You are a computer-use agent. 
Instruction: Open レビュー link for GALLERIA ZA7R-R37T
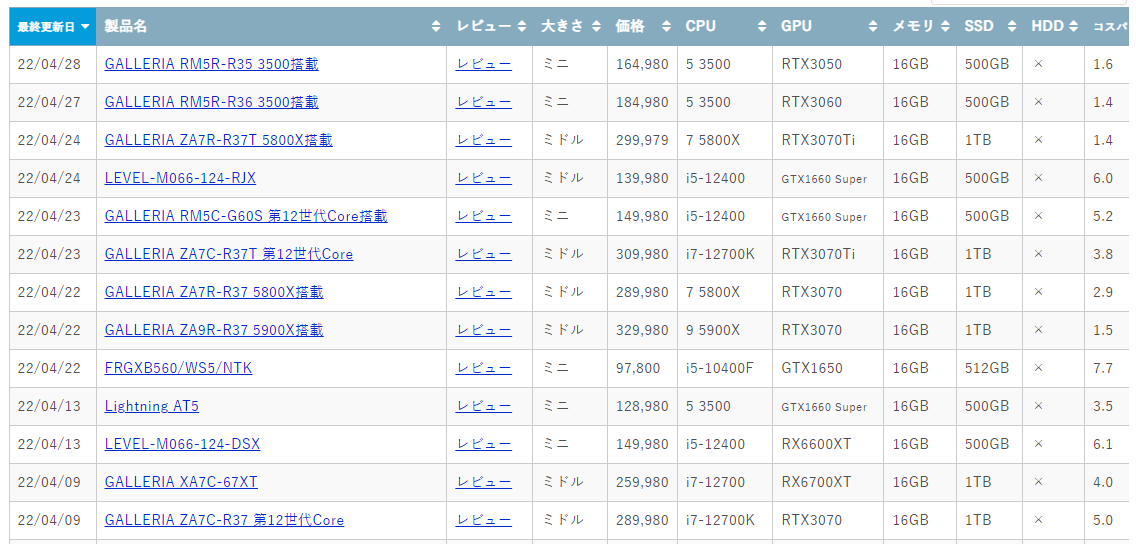483,140
